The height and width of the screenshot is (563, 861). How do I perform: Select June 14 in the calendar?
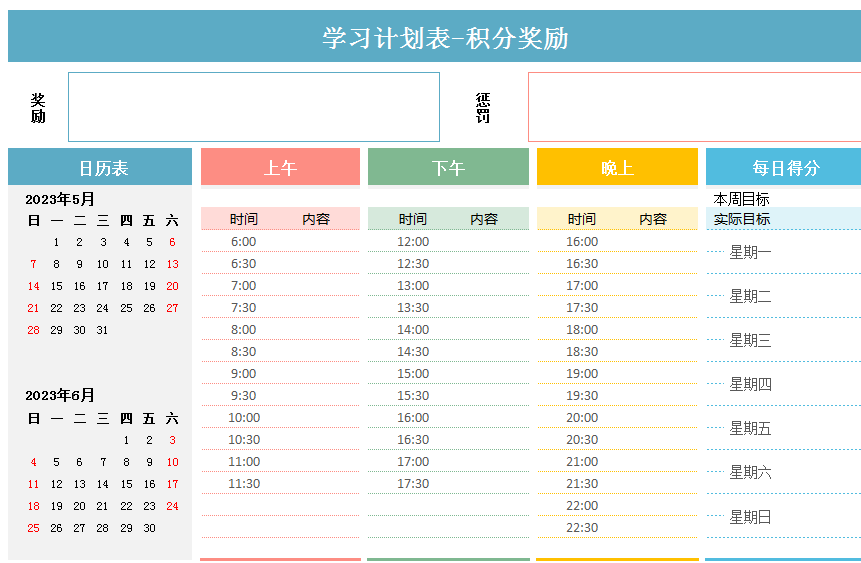click(103, 484)
